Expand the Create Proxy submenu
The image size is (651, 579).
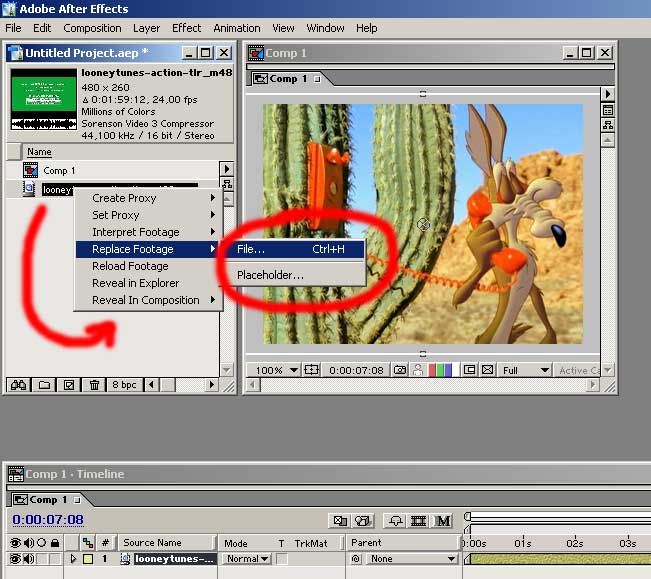148,198
